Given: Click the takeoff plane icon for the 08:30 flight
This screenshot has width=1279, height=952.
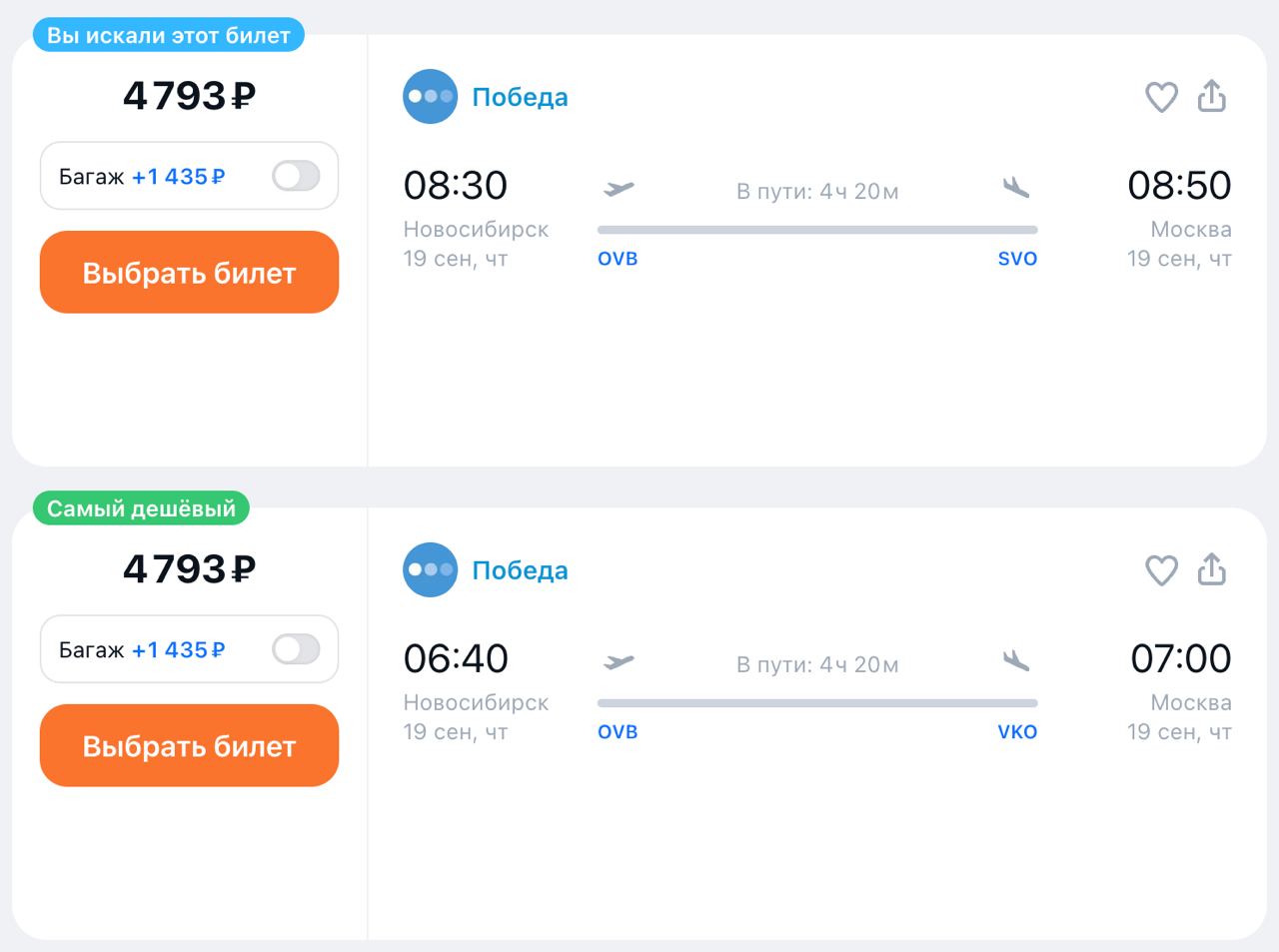Looking at the screenshot, I should pos(619,188).
